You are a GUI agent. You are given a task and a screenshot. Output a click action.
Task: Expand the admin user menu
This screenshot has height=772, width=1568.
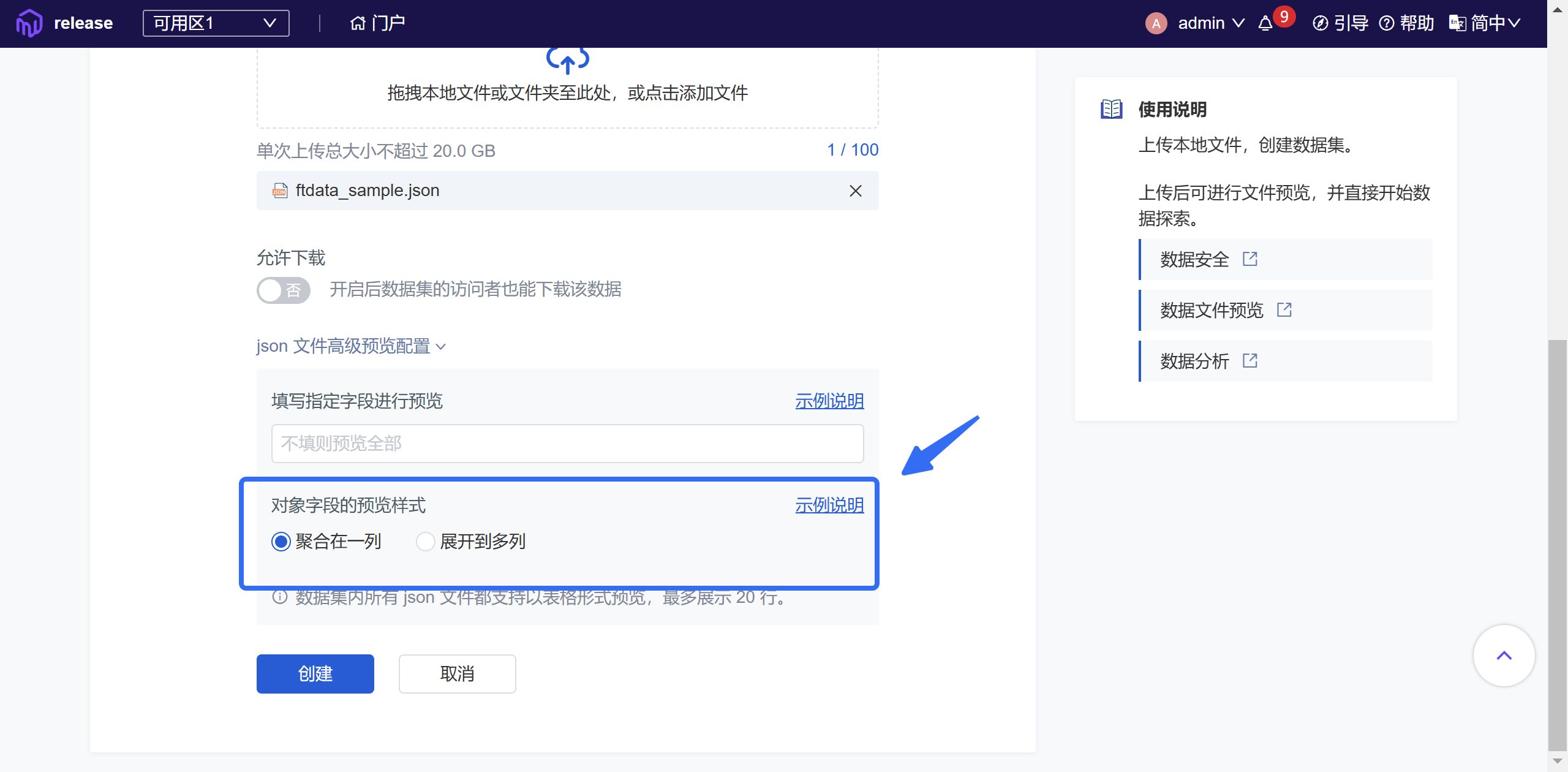(x=1210, y=23)
